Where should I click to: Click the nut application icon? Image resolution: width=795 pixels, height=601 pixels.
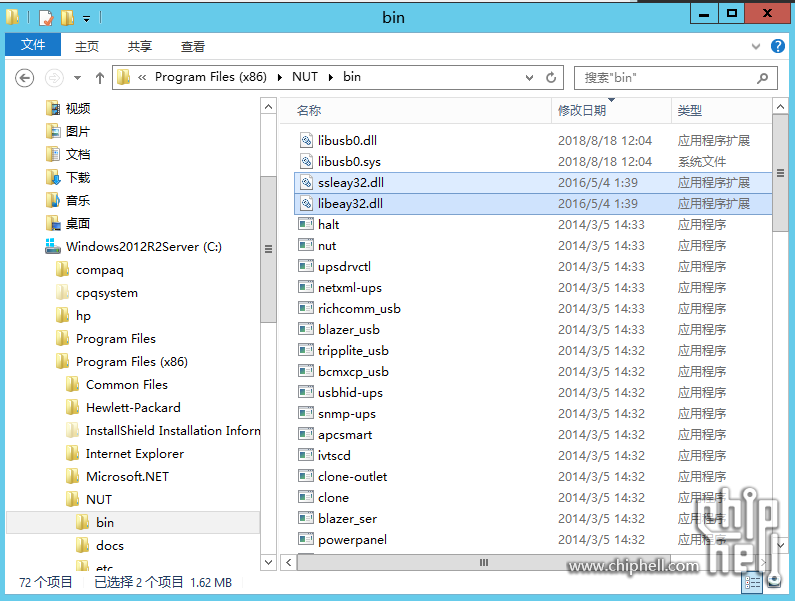point(306,245)
